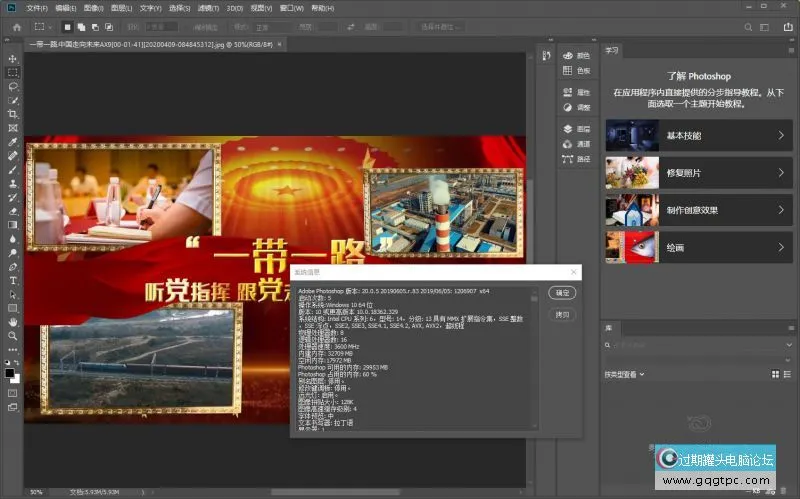Select the Gradient tool
Image resolution: width=800 pixels, height=499 pixels.
13,225
